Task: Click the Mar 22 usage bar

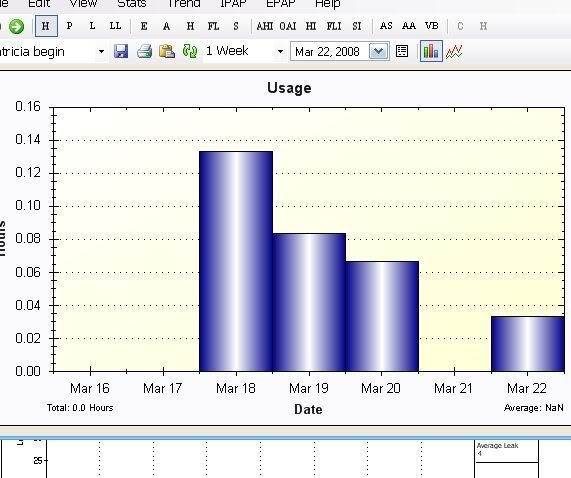Action: [x=528, y=344]
